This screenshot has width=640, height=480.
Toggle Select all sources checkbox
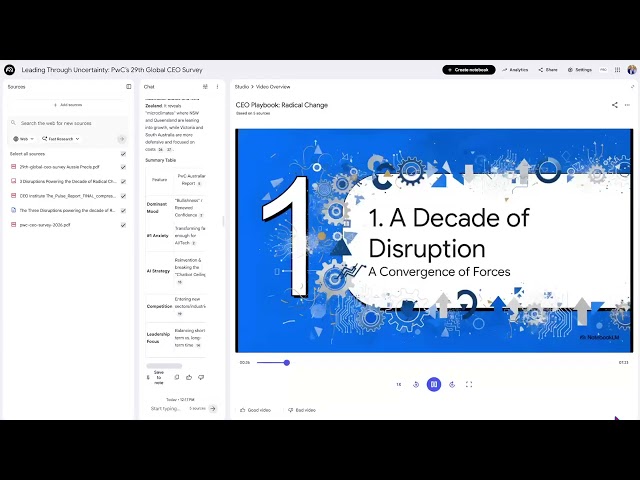click(123, 154)
